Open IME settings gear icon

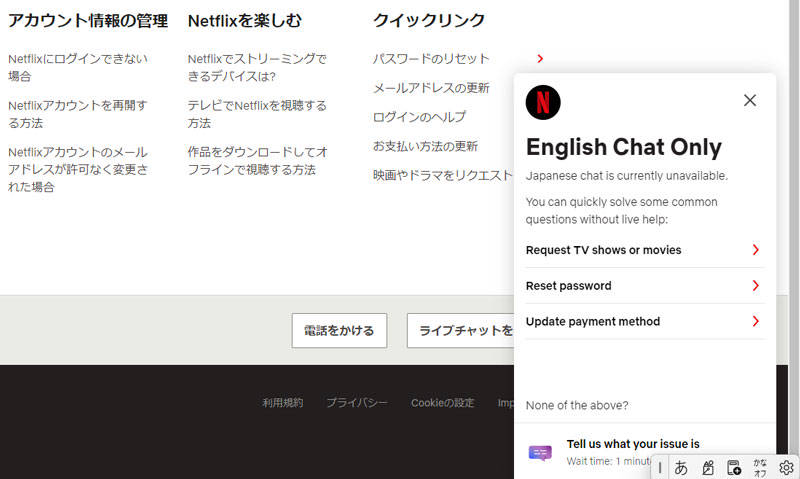(786, 467)
